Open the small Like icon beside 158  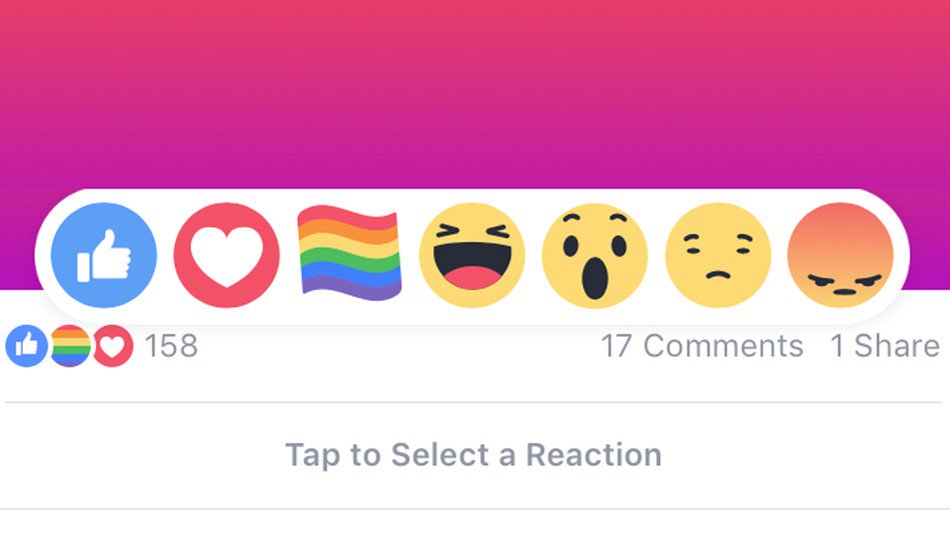click(27, 346)
